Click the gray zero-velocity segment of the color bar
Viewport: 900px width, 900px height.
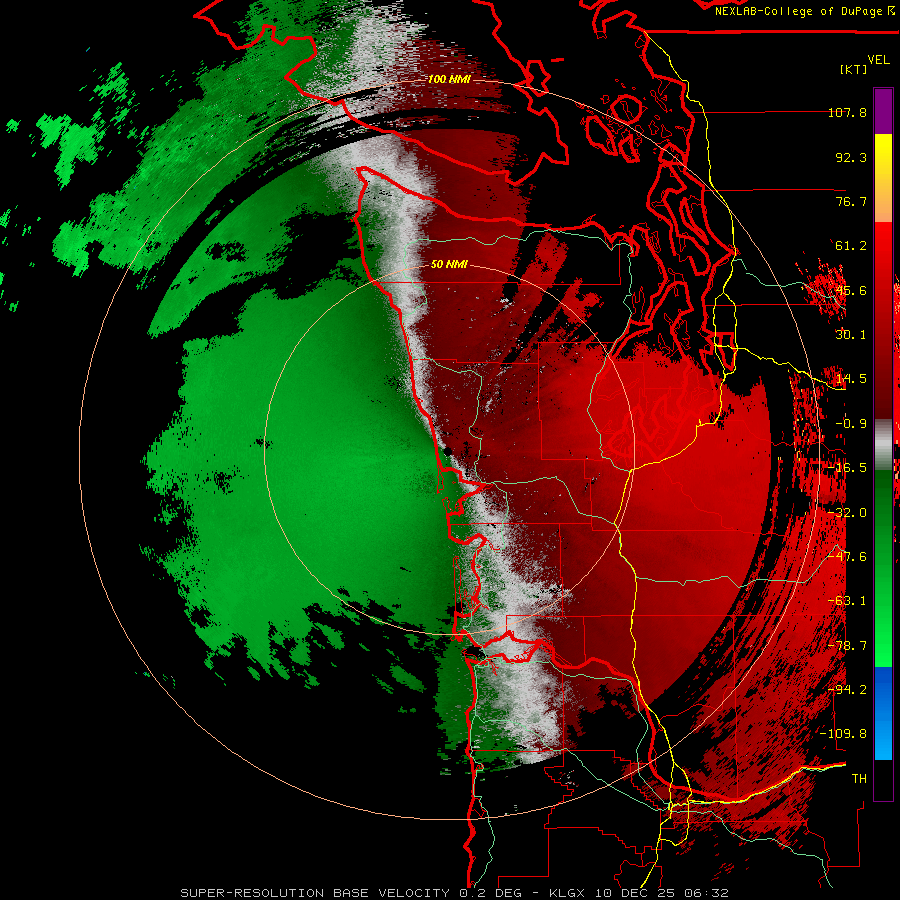click(x=883, y=445)
